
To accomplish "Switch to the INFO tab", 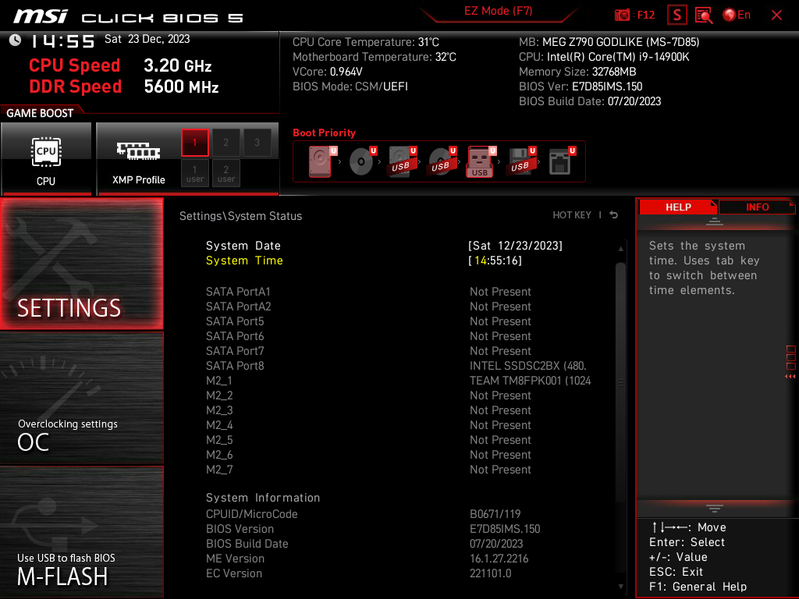I will point(757,207).
